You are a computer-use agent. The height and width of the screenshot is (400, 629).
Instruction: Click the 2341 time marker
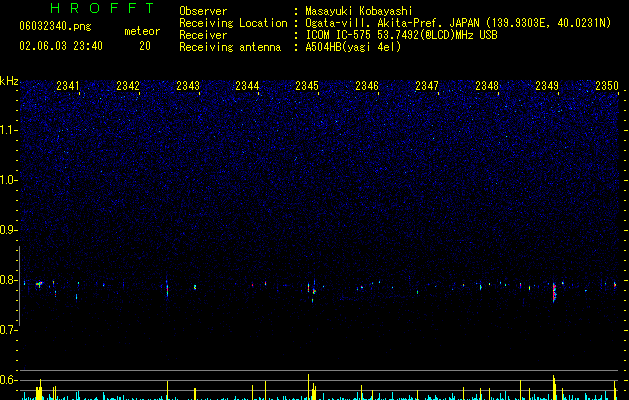[x=68, y=86]
